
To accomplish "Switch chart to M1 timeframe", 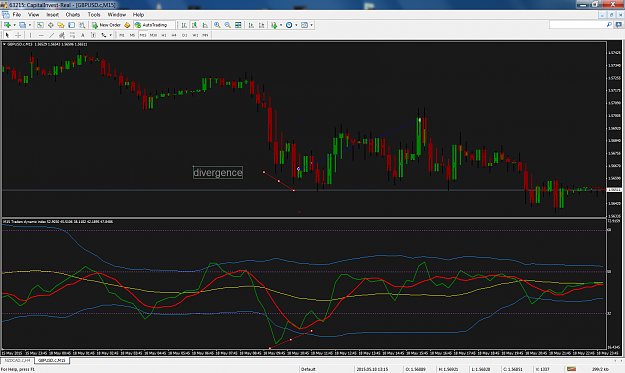I will point(122,35).
